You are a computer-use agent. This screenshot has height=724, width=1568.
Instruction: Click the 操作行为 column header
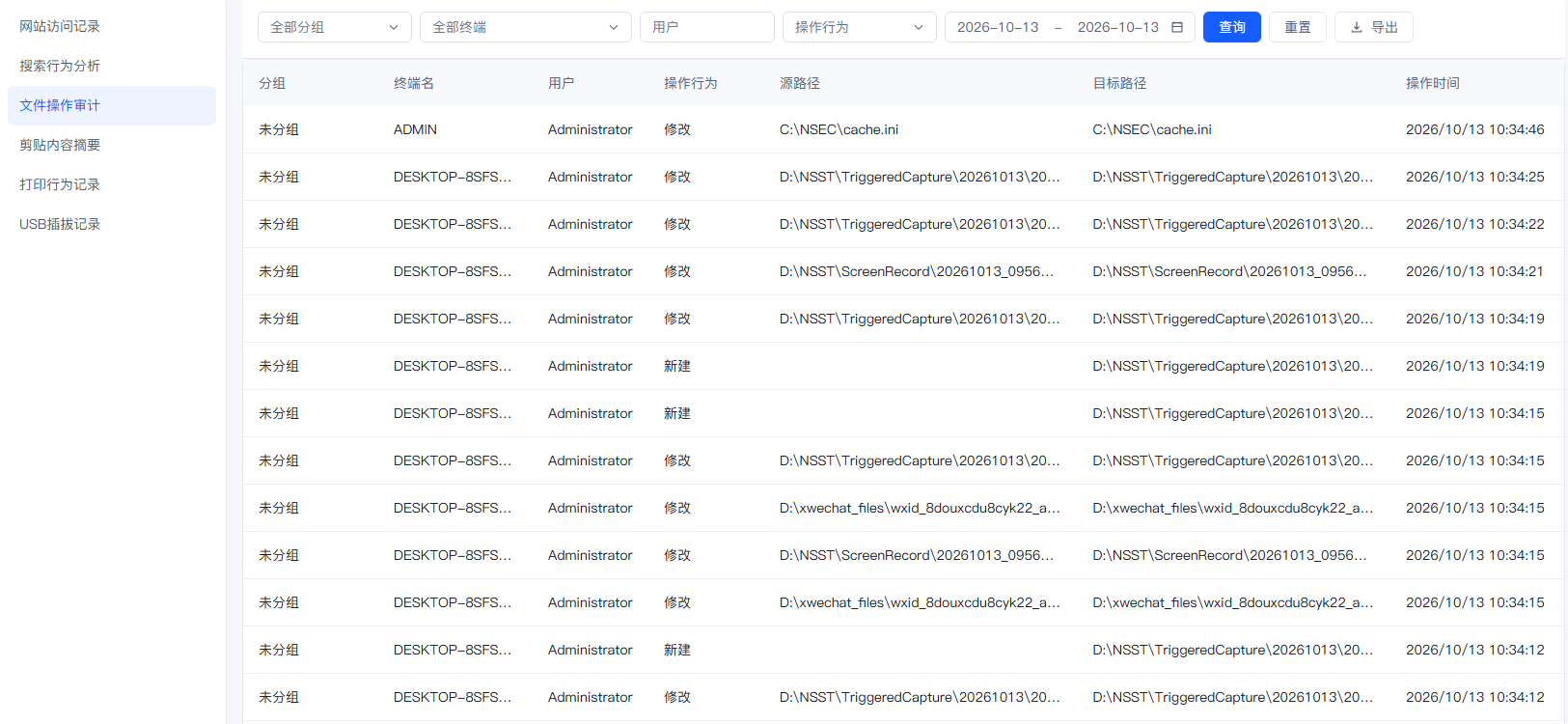[691, 83]
